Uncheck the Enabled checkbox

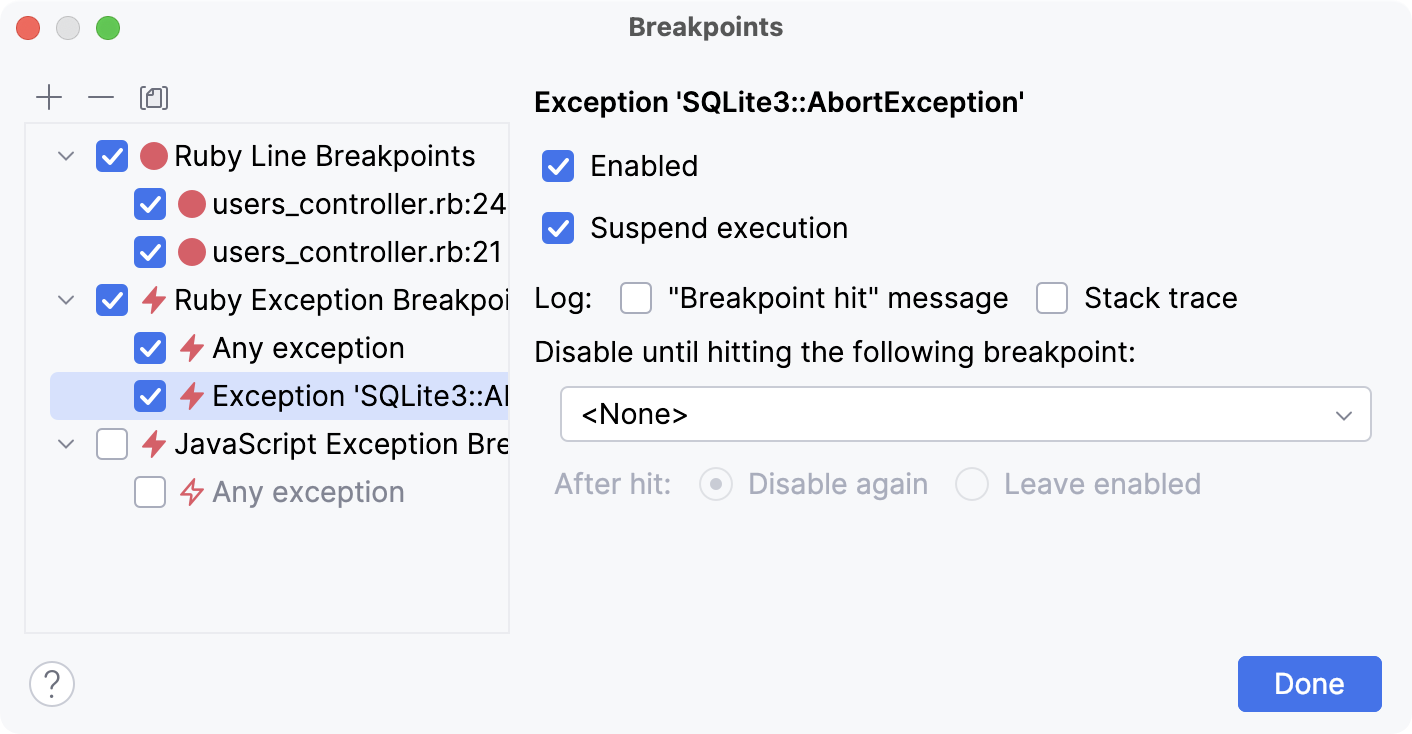[557, 166]
